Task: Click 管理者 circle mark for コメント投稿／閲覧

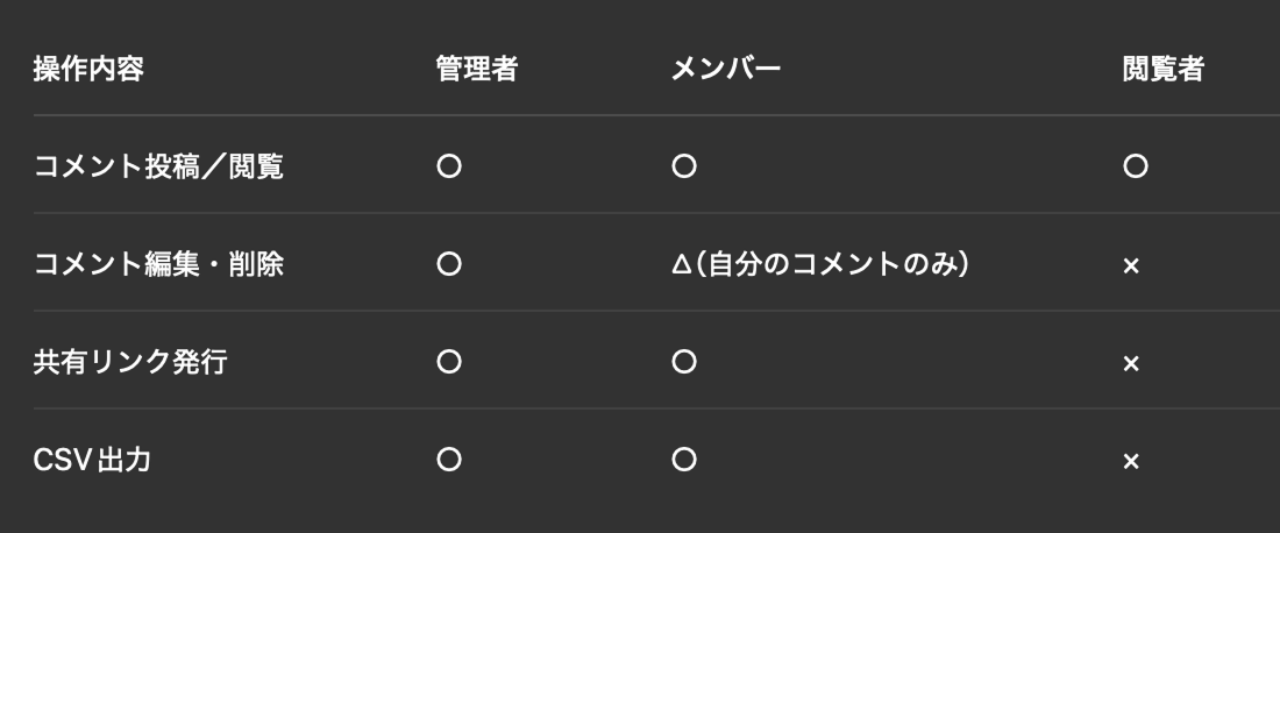Action: pyautogui.click(x=449, y=166)
